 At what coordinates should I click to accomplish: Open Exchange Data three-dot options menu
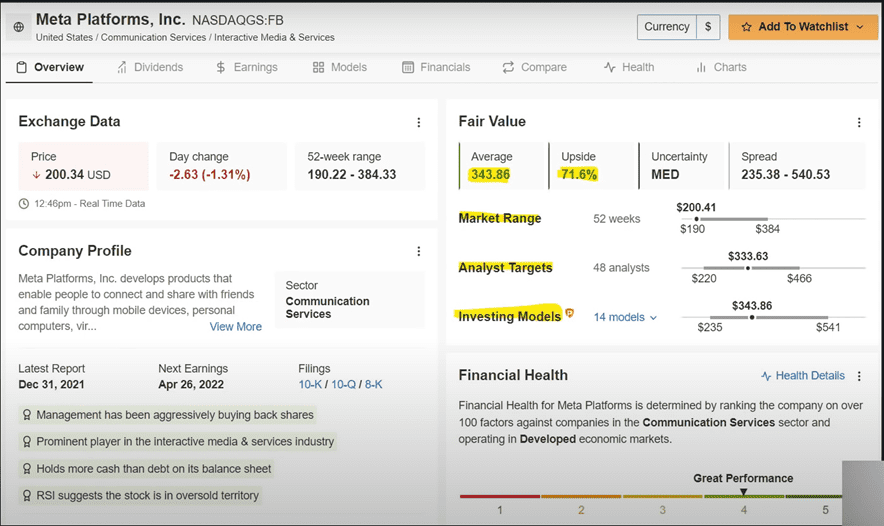[419, 122]
